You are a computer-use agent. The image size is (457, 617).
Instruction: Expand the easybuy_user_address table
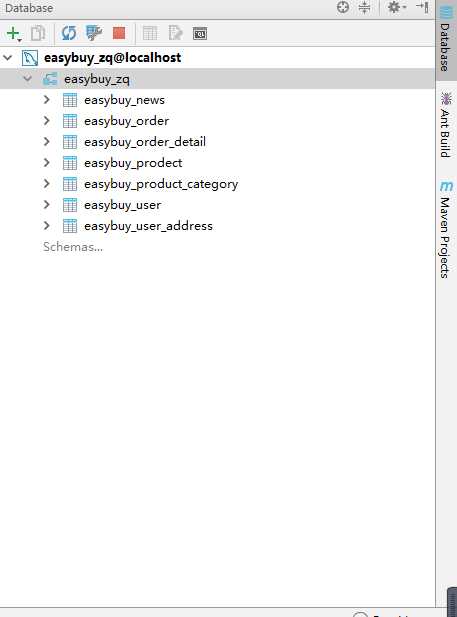tap(46, 225)
